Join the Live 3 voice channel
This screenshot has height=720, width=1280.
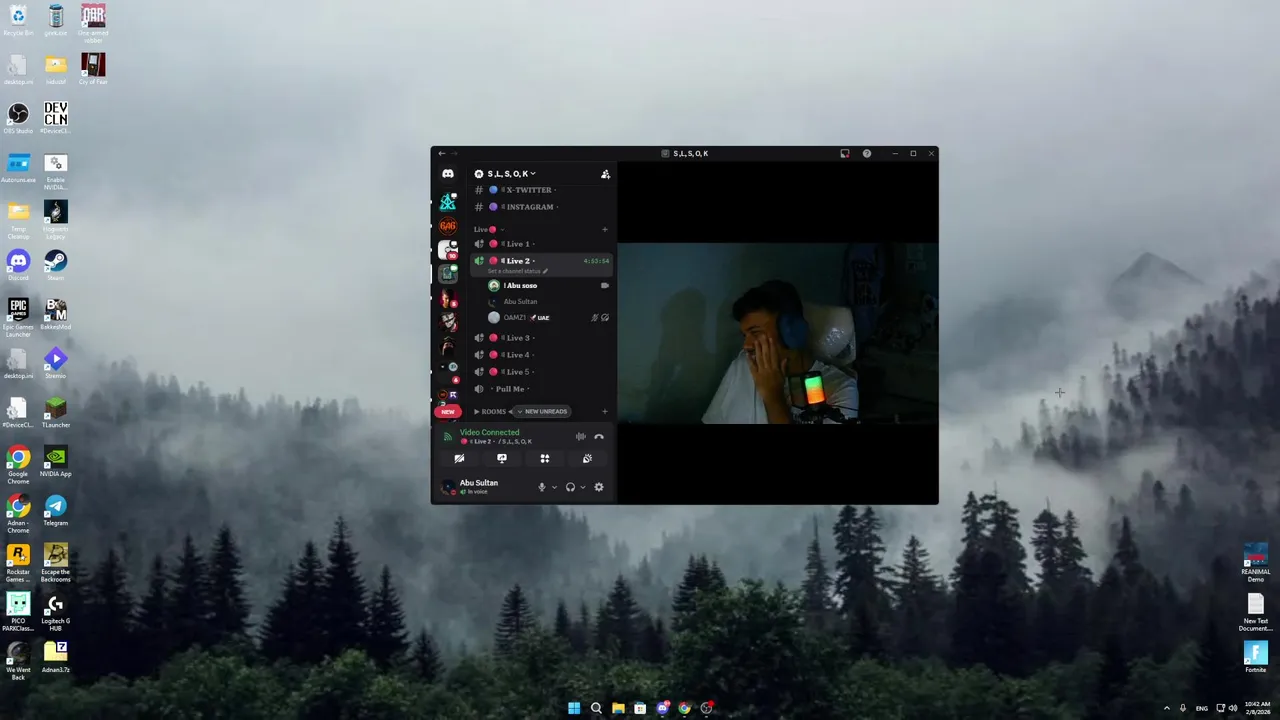pyautogui.click(x=541, y=338)
